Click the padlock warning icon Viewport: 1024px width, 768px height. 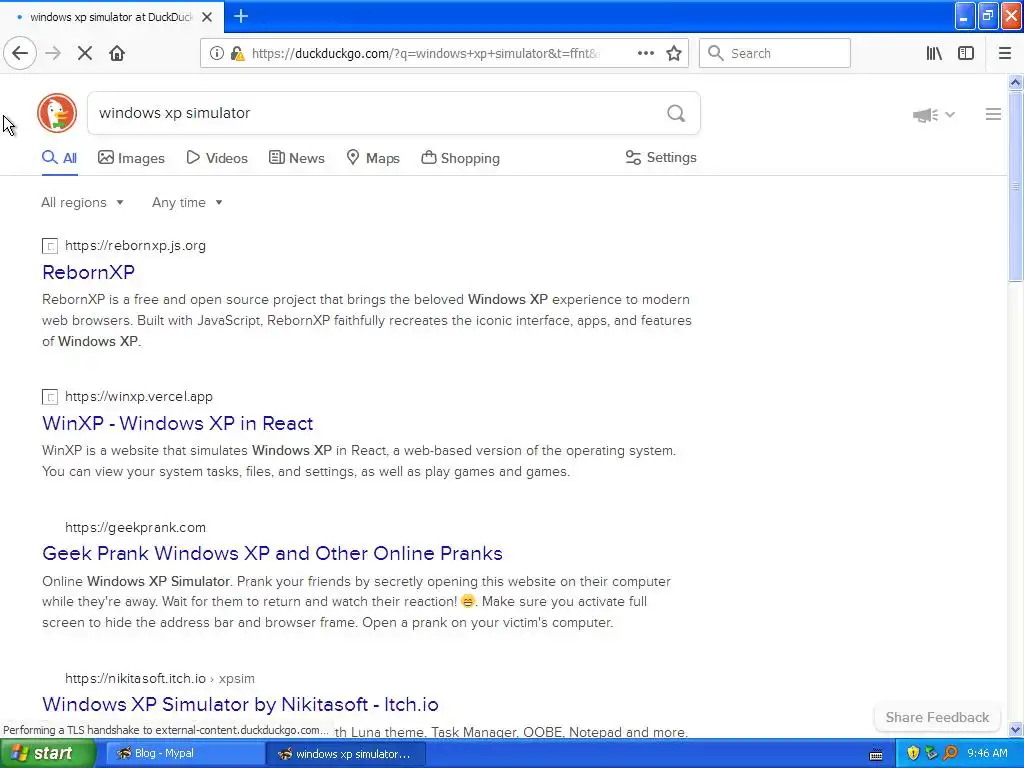pos(237,53)
